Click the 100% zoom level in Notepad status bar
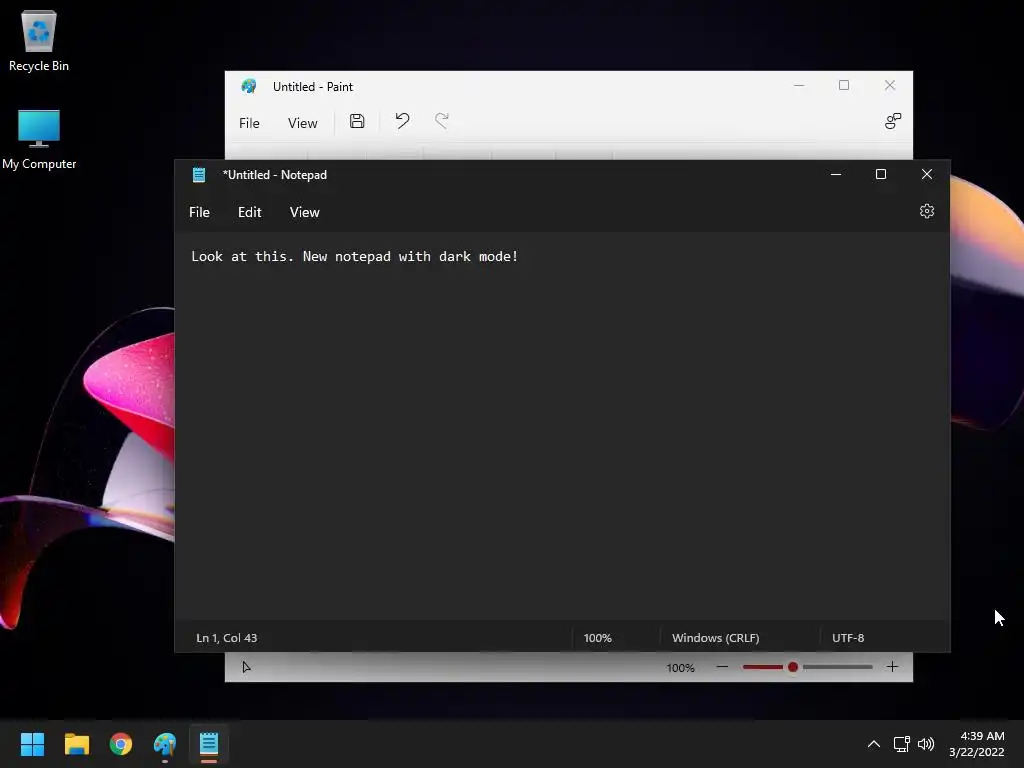This screenshot has width=1024, height=768. pyautogui.click(x=598, y=638)
